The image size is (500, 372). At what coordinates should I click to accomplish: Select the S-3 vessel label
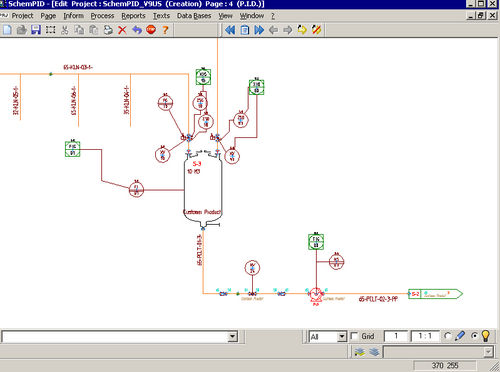click(197, 164)
